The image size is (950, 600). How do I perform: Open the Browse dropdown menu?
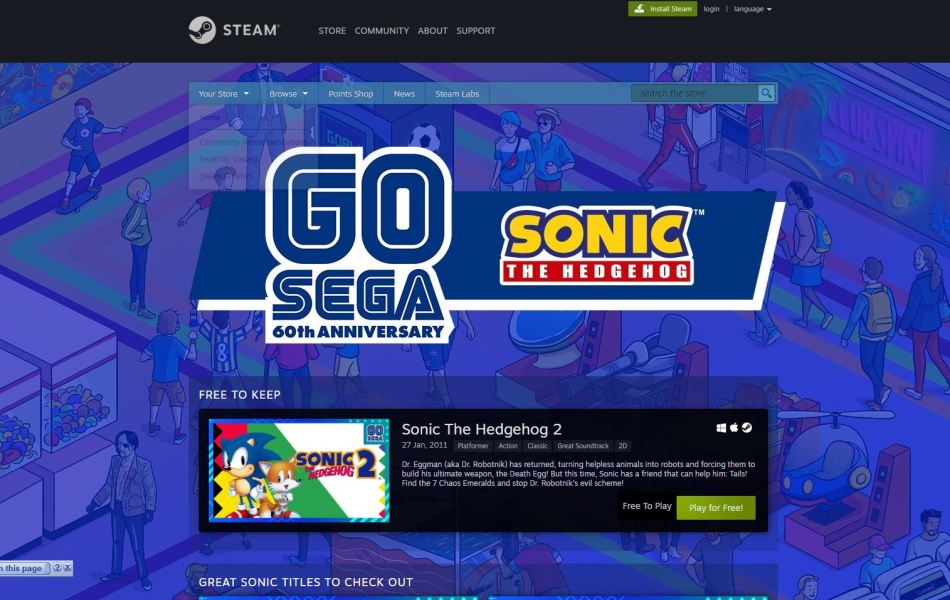[x=288, y=93]
